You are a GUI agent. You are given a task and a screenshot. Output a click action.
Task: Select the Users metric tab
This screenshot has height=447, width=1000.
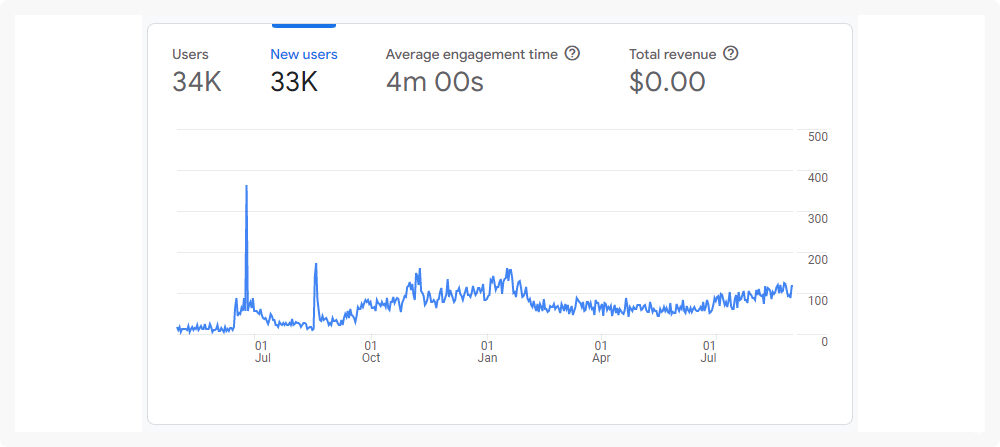point(190,54)
